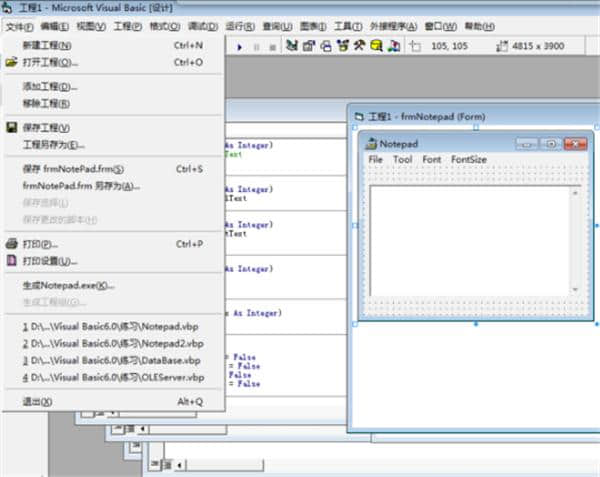Select 退出 to exit Visual Basic
600x477 pixels.
point(37,401)
